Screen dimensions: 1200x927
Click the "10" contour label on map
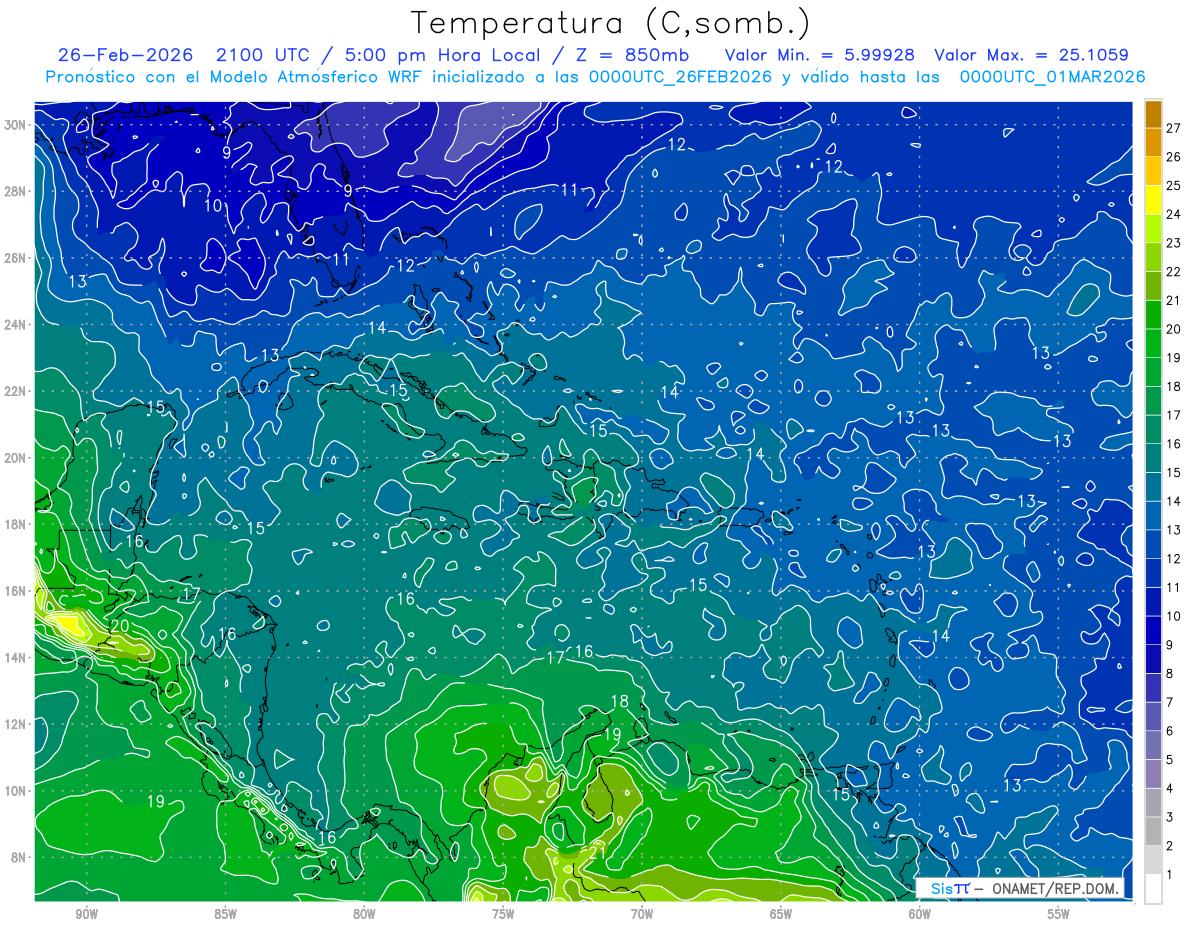coord(213,206)
